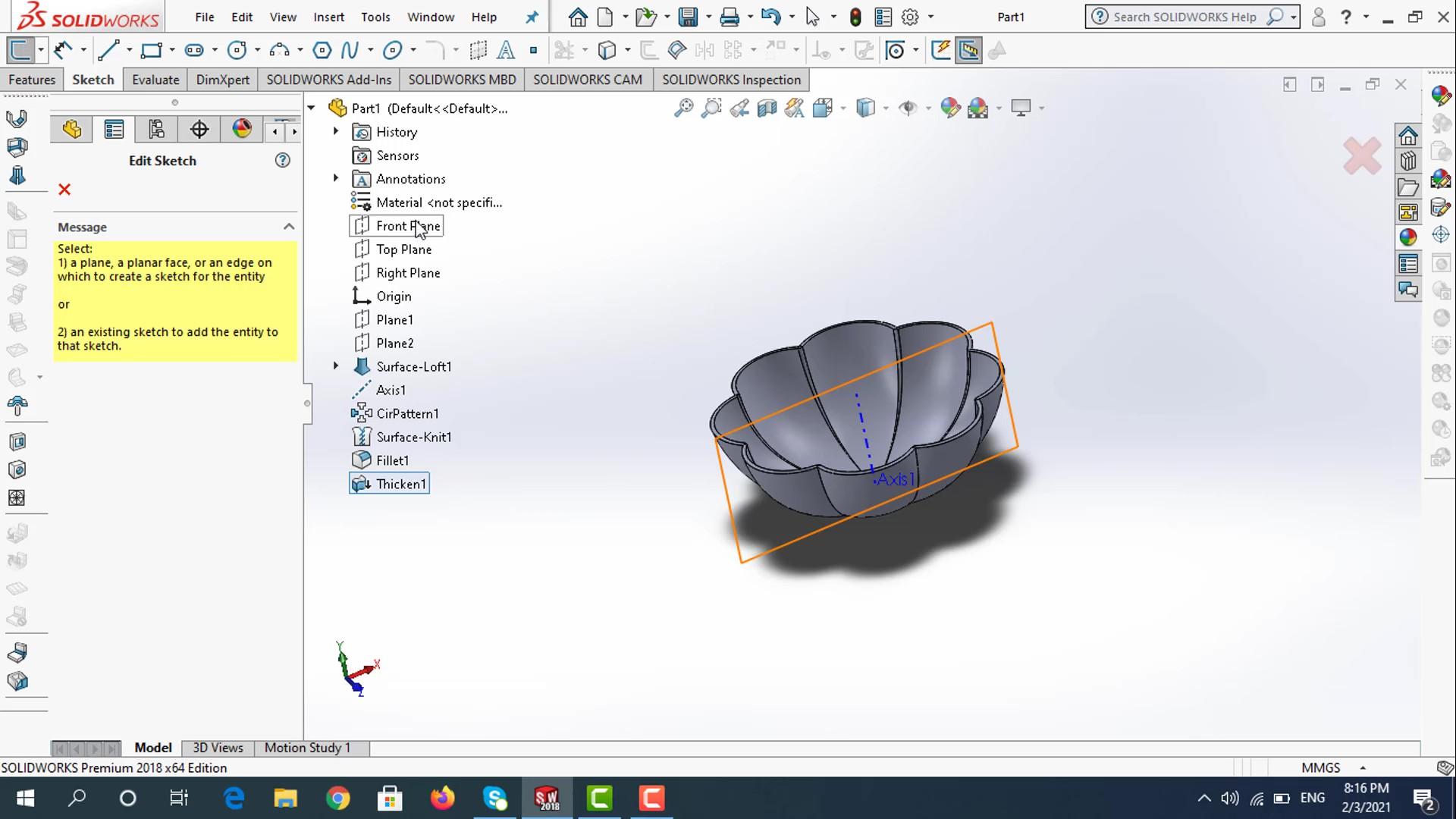Viewport: 1456px width, 819px height.
Task: Toggle the Hide/Show Items eye
Action: pos(907,108)
